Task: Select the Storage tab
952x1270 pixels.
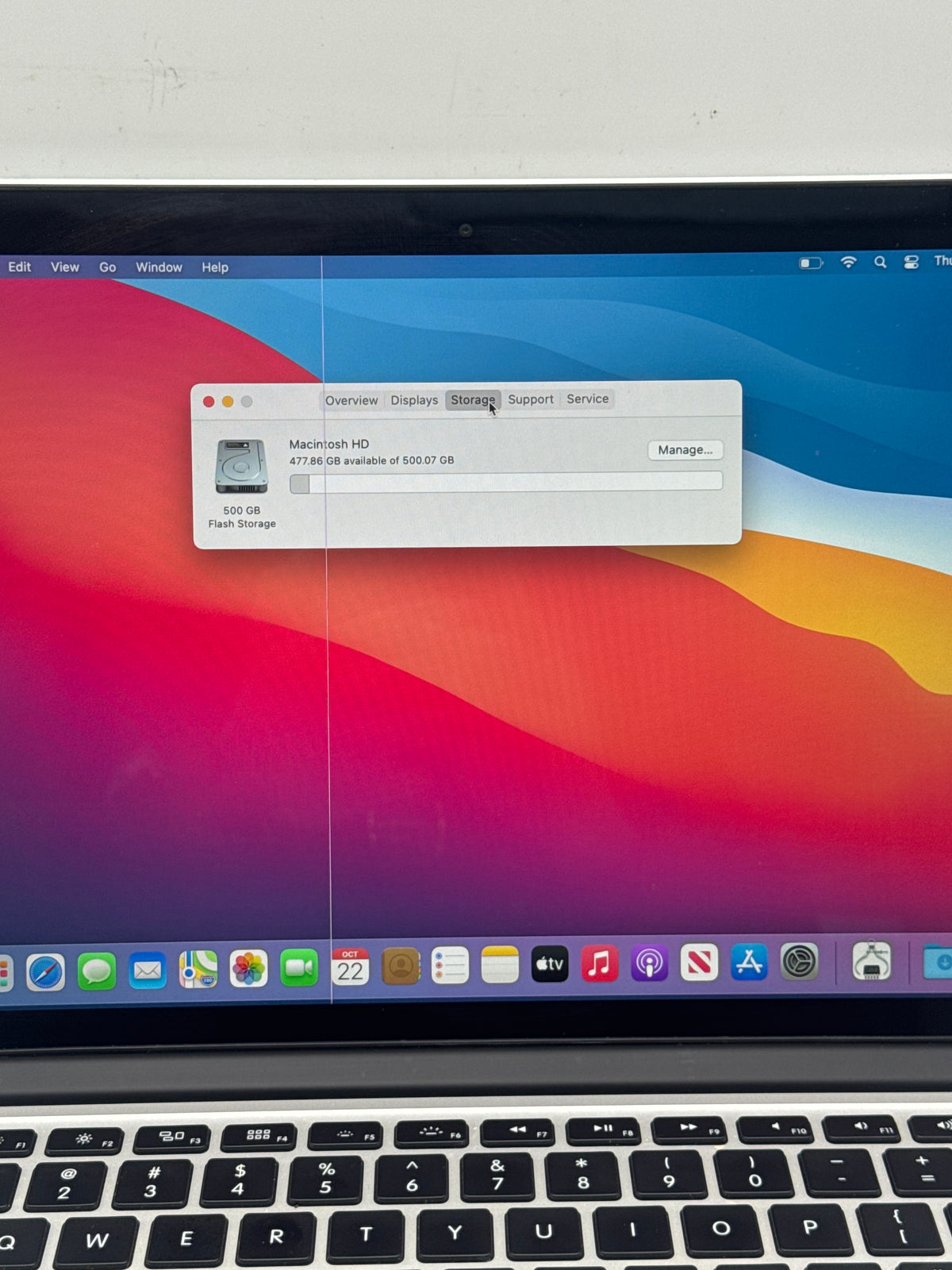Action: tap(473, 400)
